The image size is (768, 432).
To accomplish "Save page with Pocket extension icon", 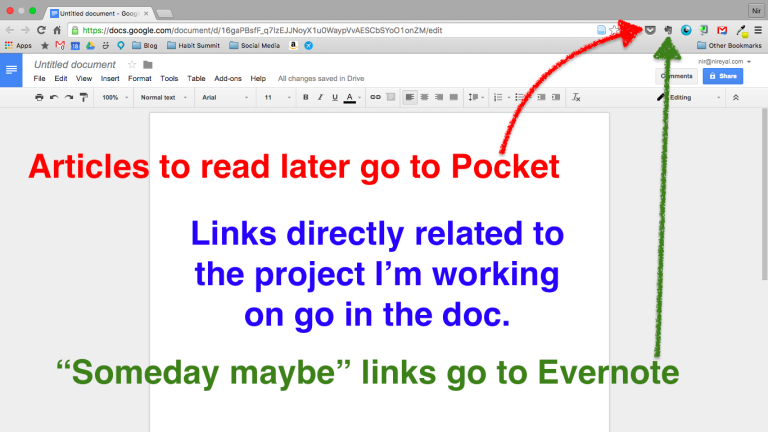I will coord(650,30).
